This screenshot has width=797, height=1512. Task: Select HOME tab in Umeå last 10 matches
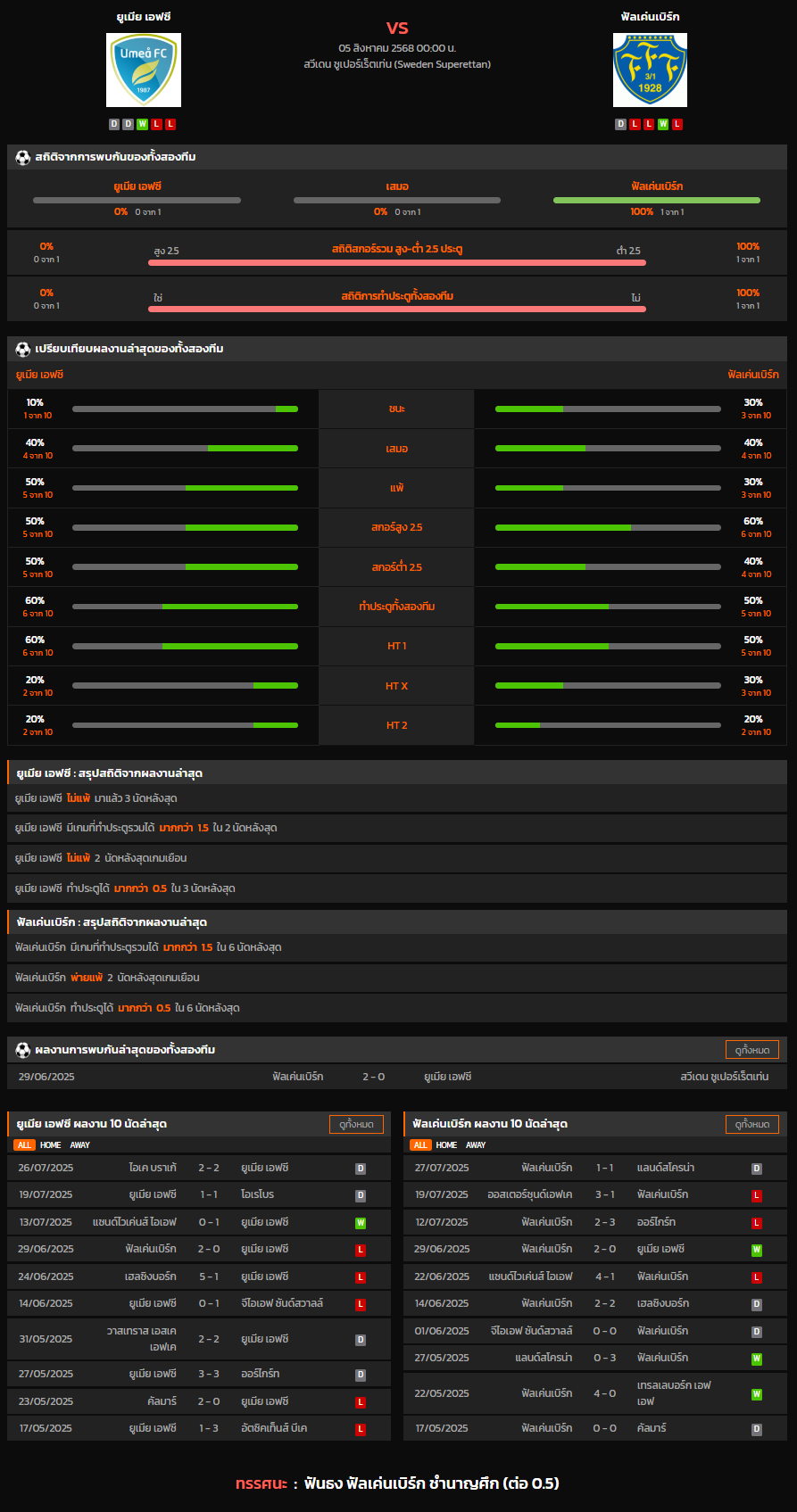pyautogui.click(x=51, y=1145)
